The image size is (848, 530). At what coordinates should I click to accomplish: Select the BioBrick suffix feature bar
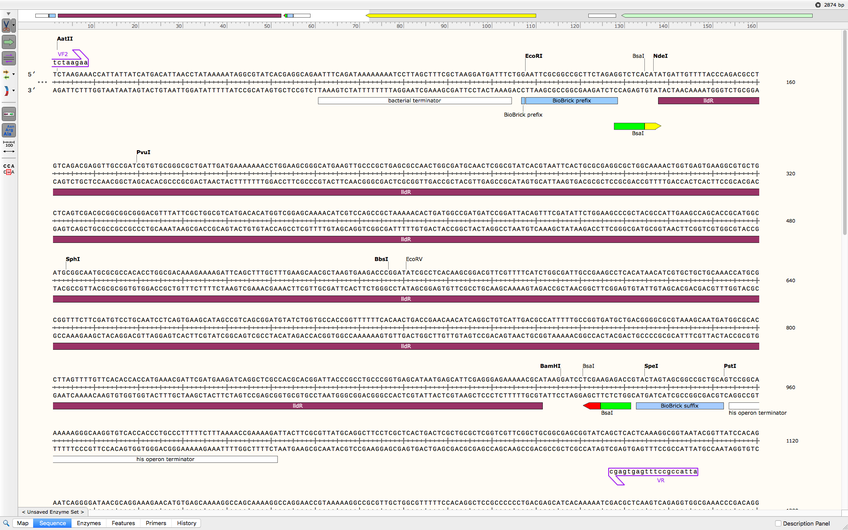tap(667, 405)
